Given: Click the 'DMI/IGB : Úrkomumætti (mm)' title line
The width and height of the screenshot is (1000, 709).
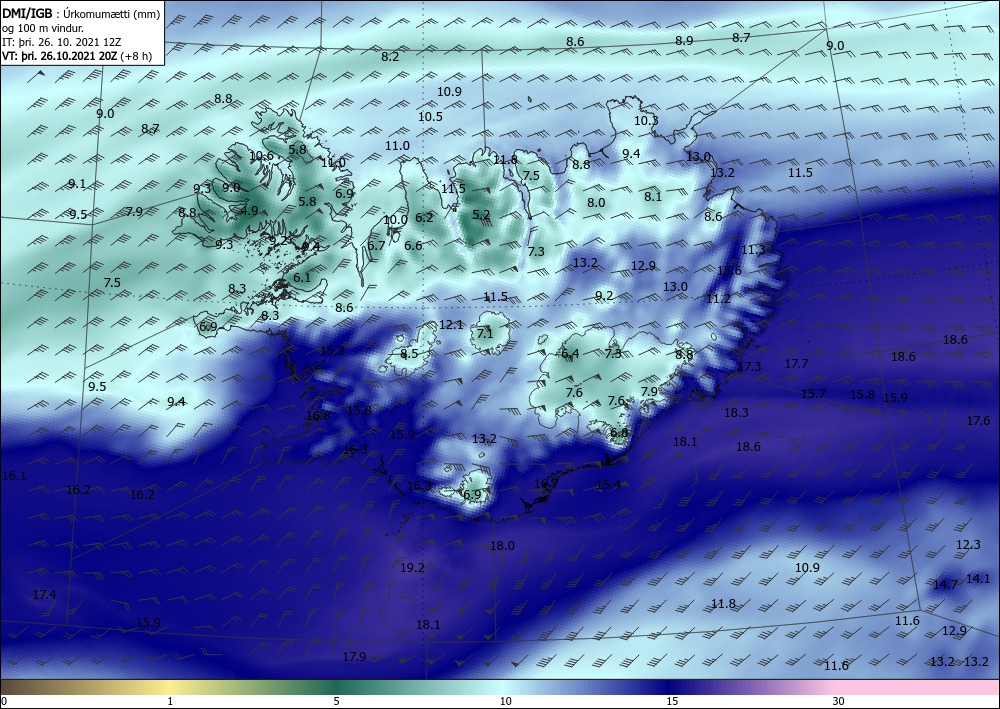Looking at the screenshot, I should (82, 13).
